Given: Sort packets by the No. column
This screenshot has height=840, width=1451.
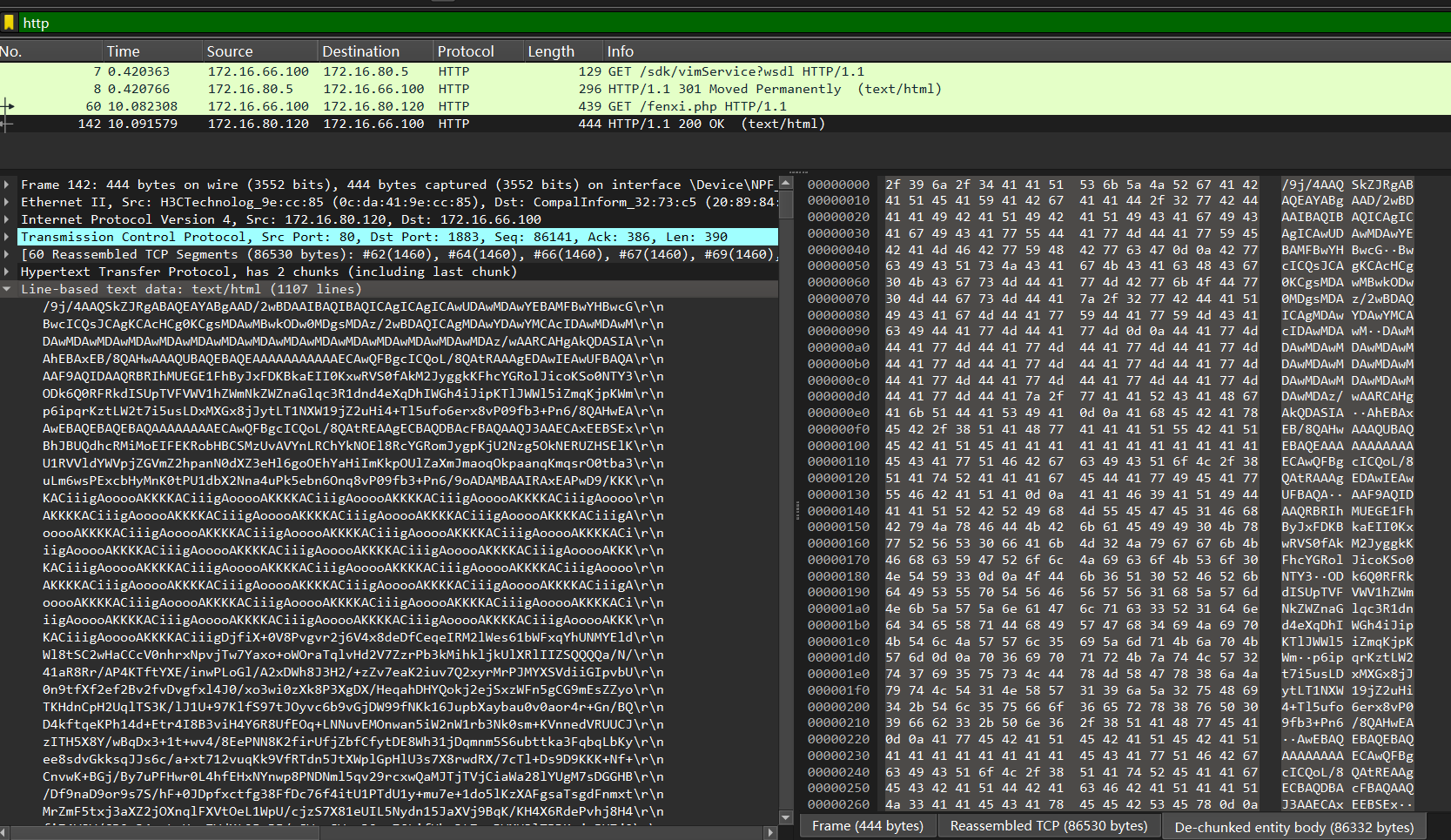Looking at the screenshot, I should pos(50,51).
